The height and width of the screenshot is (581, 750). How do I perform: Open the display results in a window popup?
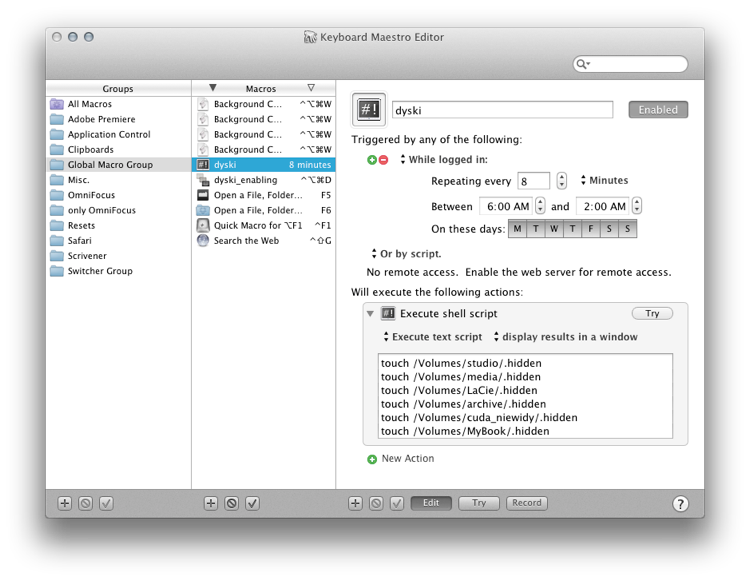(x=566, y=337)
